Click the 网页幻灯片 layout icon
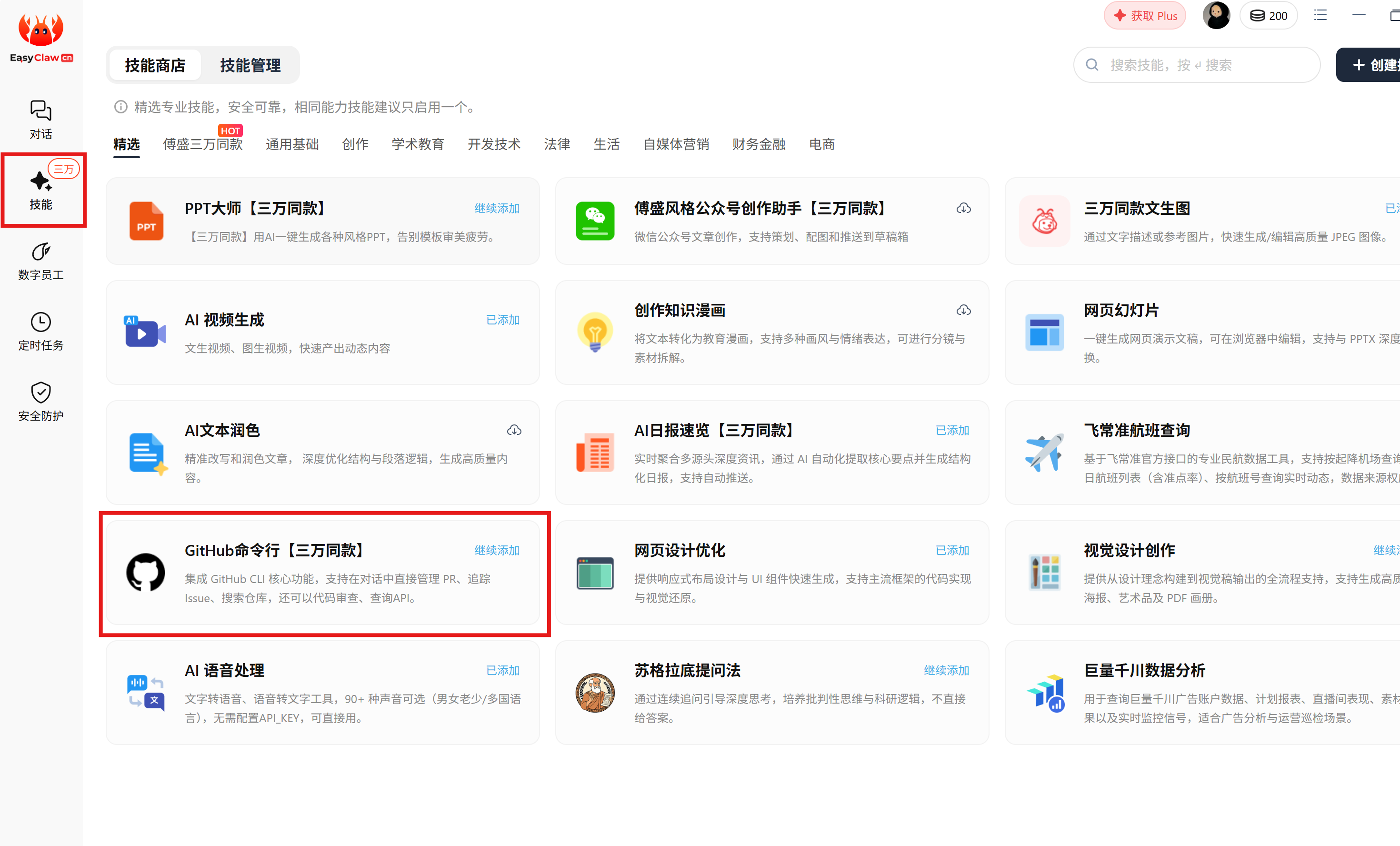Image resolution: width=1400 pixels, height=846 pixels. click(1044, 332)
